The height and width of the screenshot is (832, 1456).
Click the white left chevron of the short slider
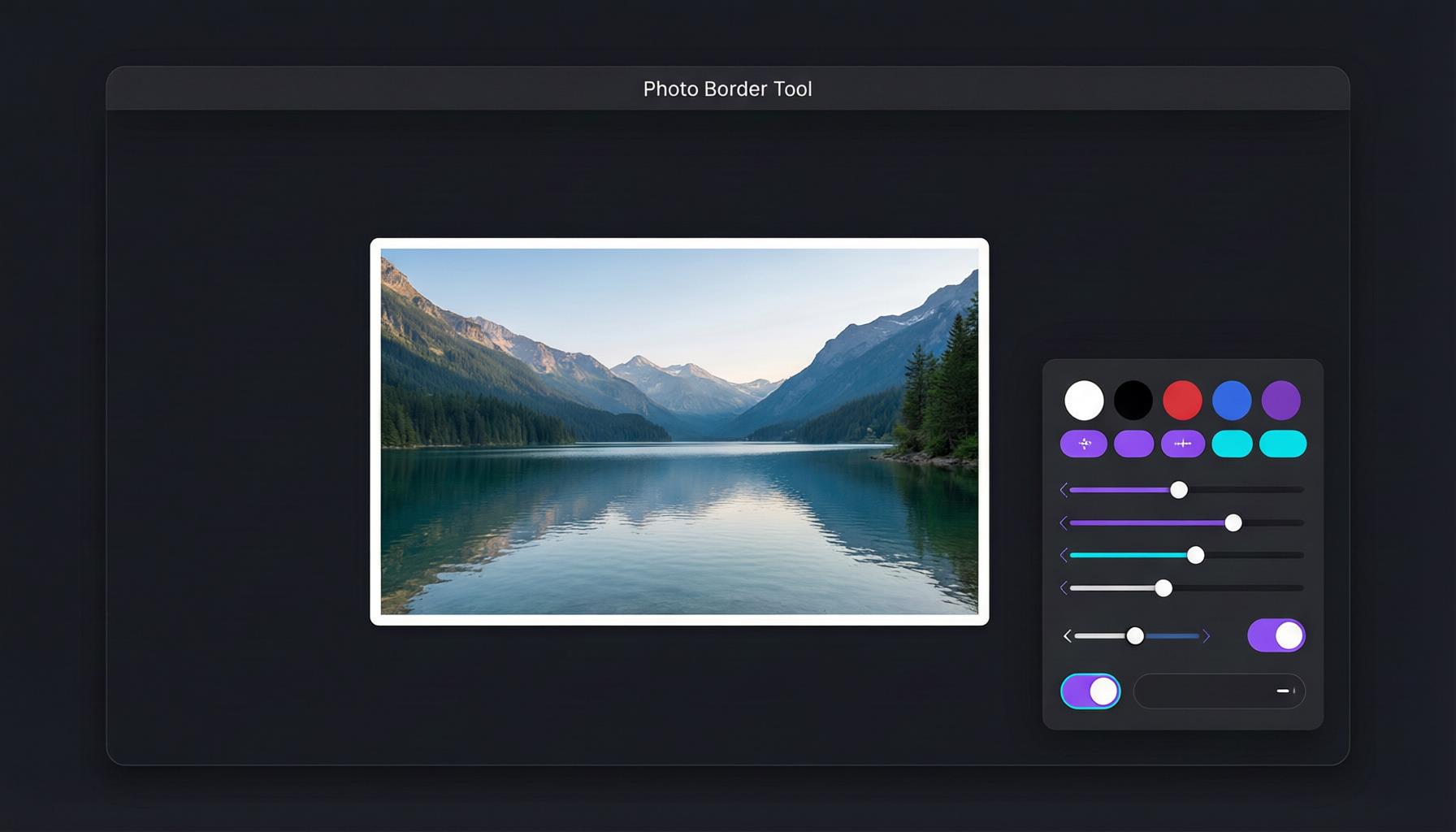[x=1067, y=636]
